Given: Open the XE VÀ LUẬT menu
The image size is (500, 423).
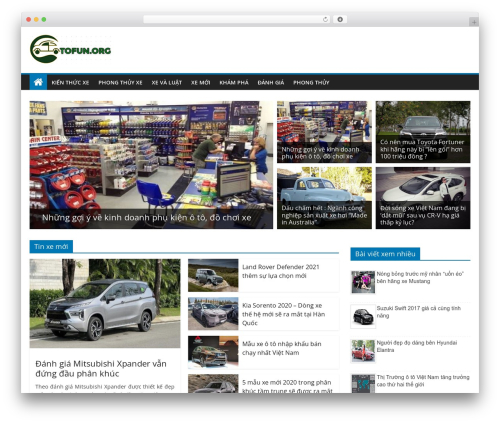Looking at the screenshot, I should pyautogui.click(x=167, y=82).
